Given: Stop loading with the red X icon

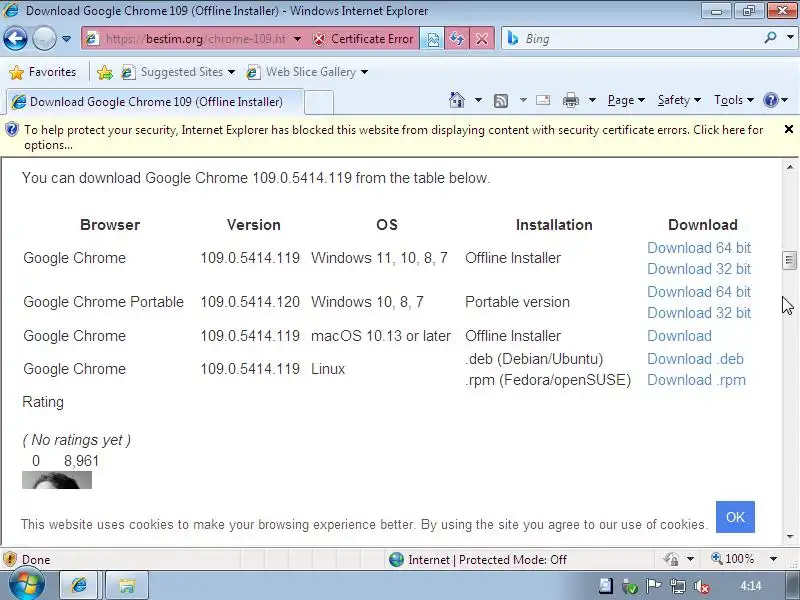Looking at the screenshot, I should tap(481, 39).
